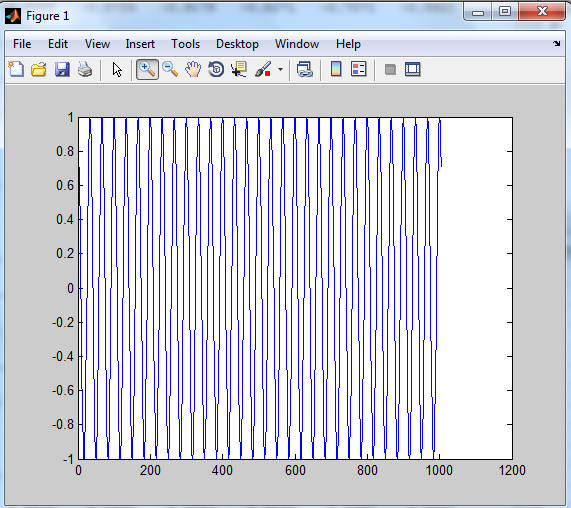Click the Figure 1 window title
The image size is (571, 508).
click(47, 16)
